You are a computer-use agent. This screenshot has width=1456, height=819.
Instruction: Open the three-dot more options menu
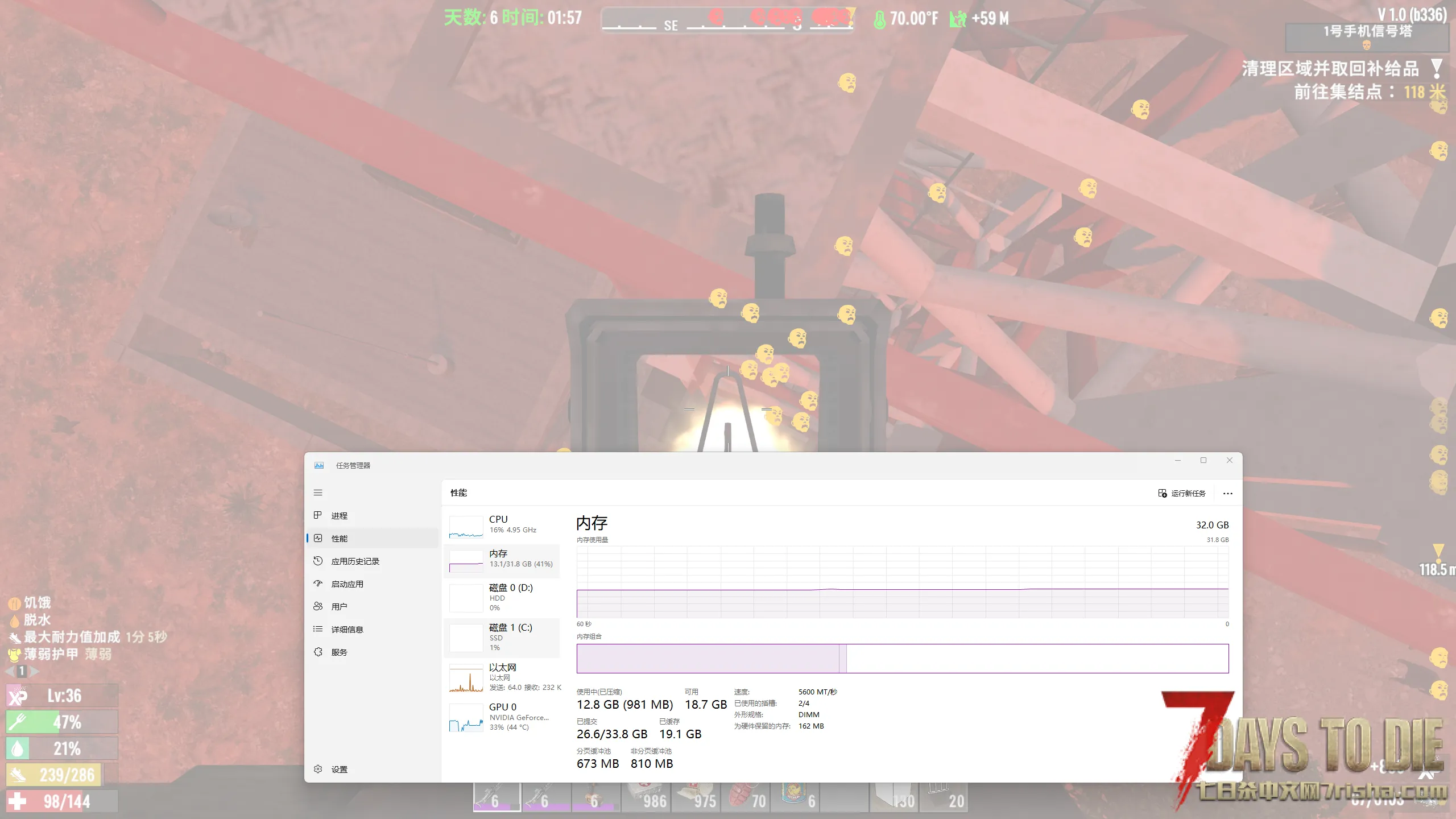coord(1228,493)
